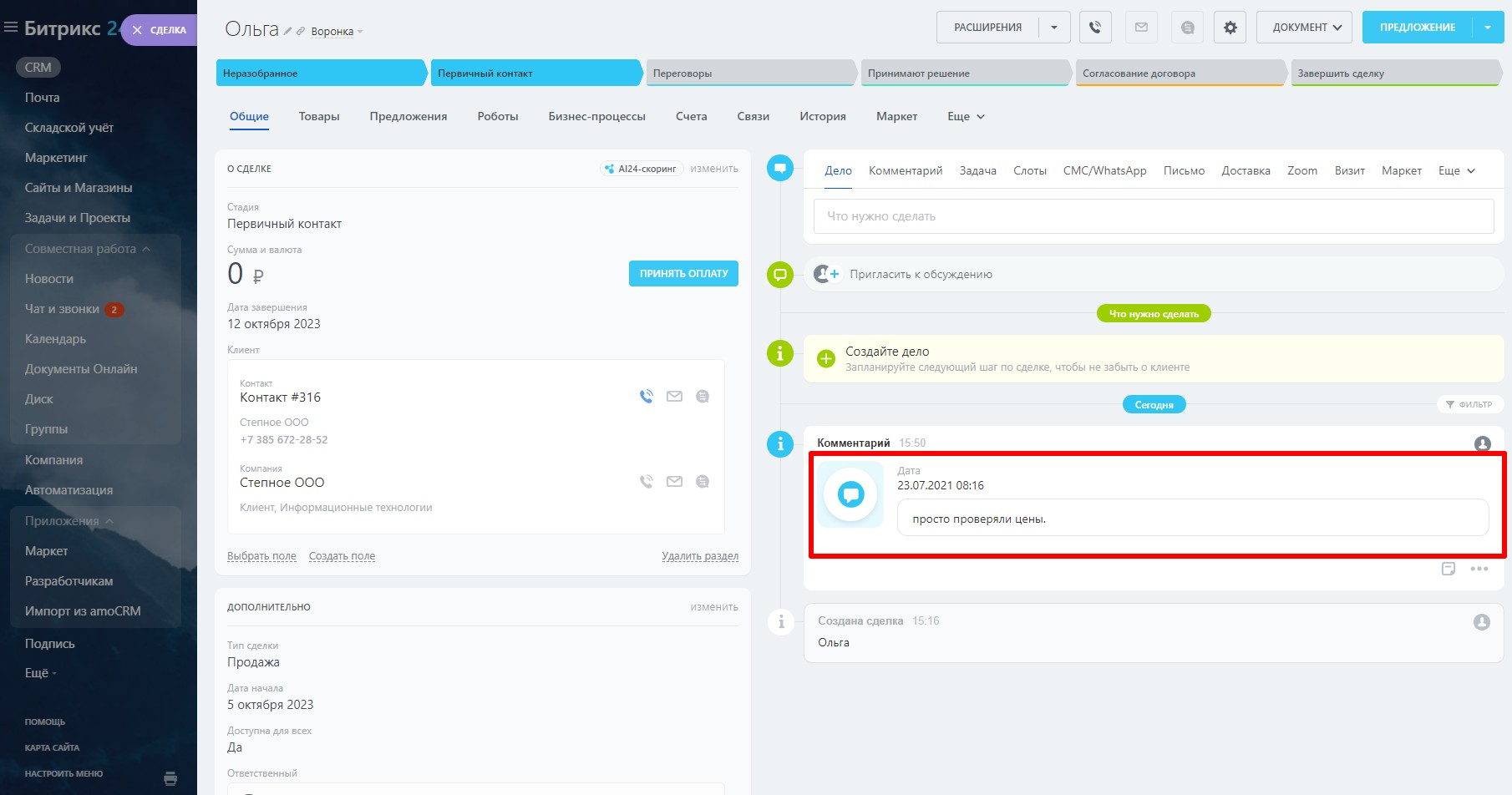
Task: Click the Выбрать поле link
Action: pos(261,556)
